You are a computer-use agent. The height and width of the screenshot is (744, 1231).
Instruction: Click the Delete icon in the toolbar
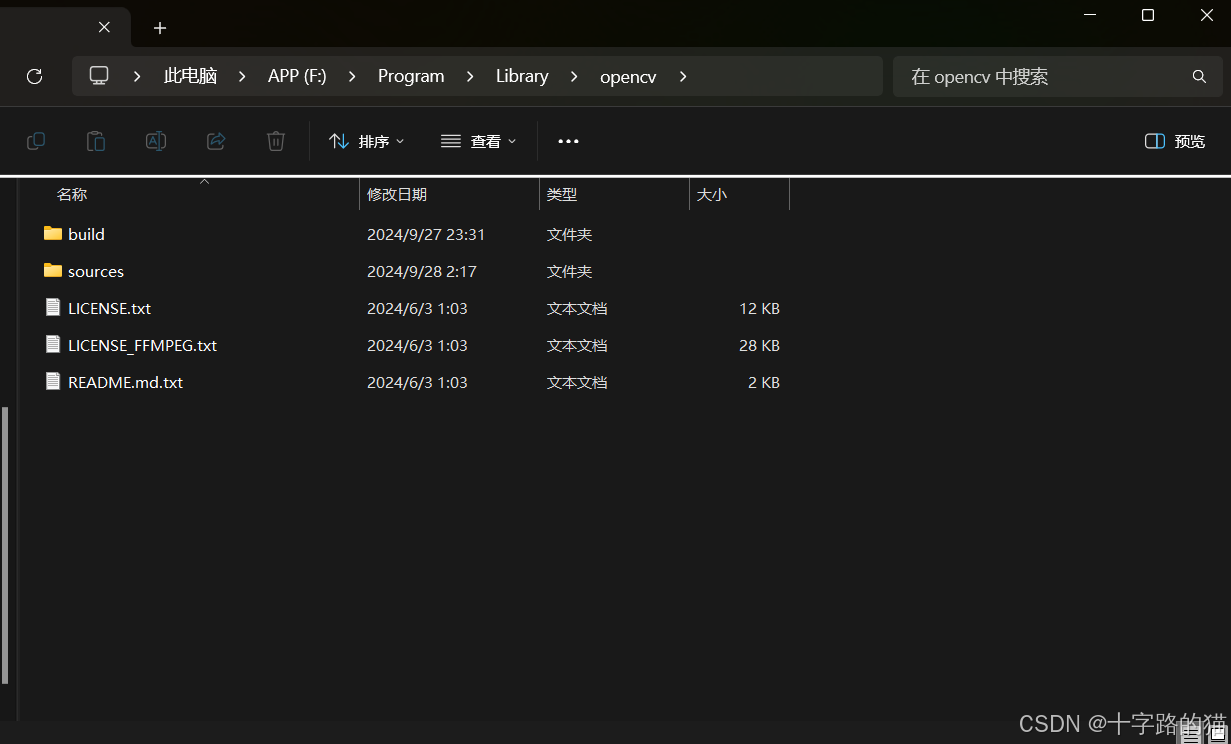click(276, 141)
